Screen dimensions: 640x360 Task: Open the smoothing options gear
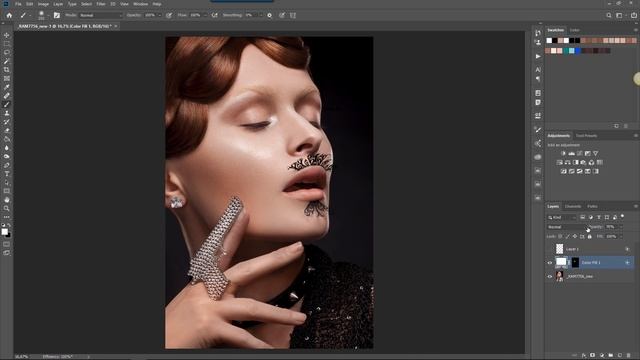point(269,15)
